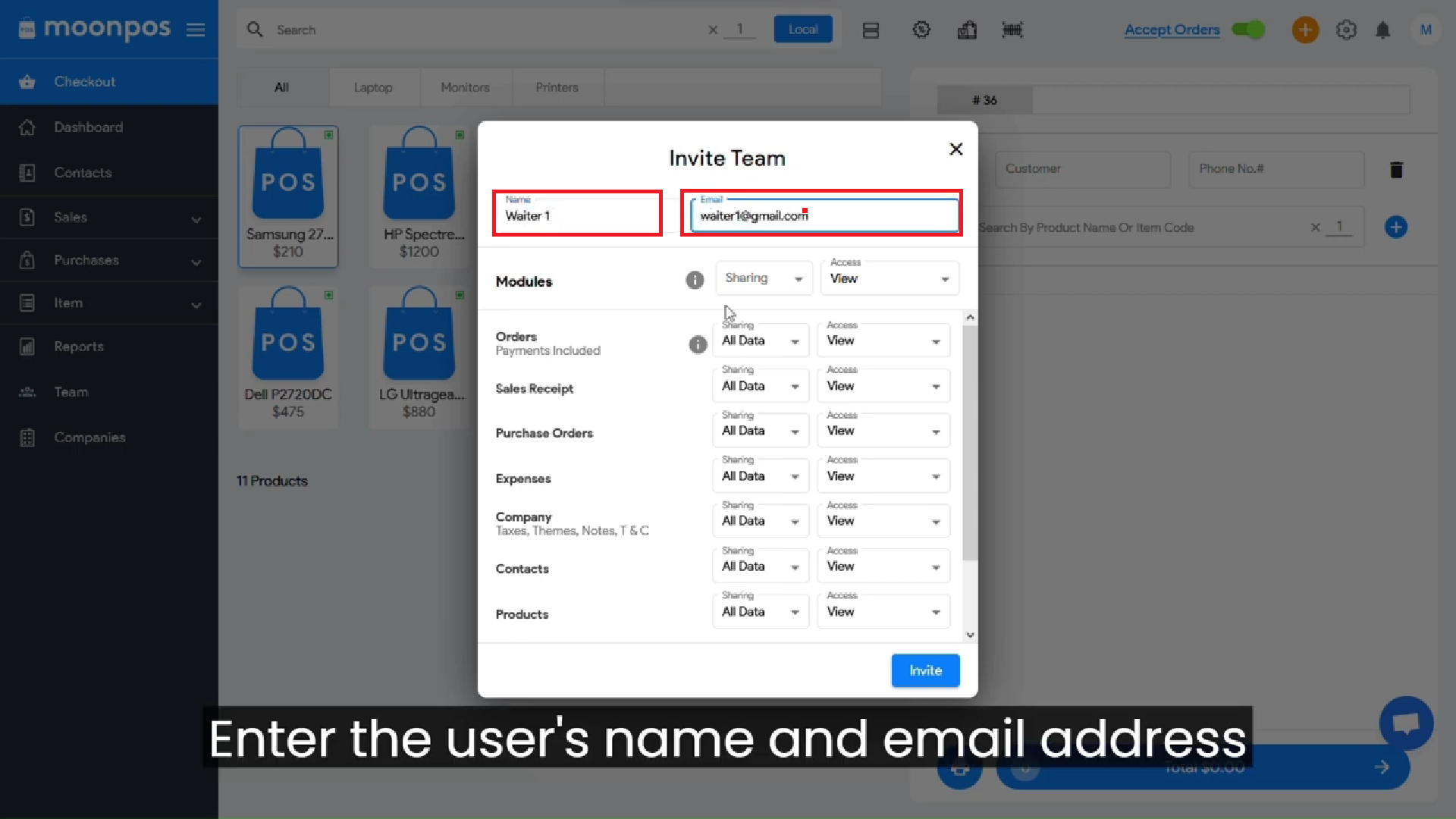Viewport: 1456px width, 819px height.
Task: Toggle the Accept Orders switch
Action: point(1248,30)
